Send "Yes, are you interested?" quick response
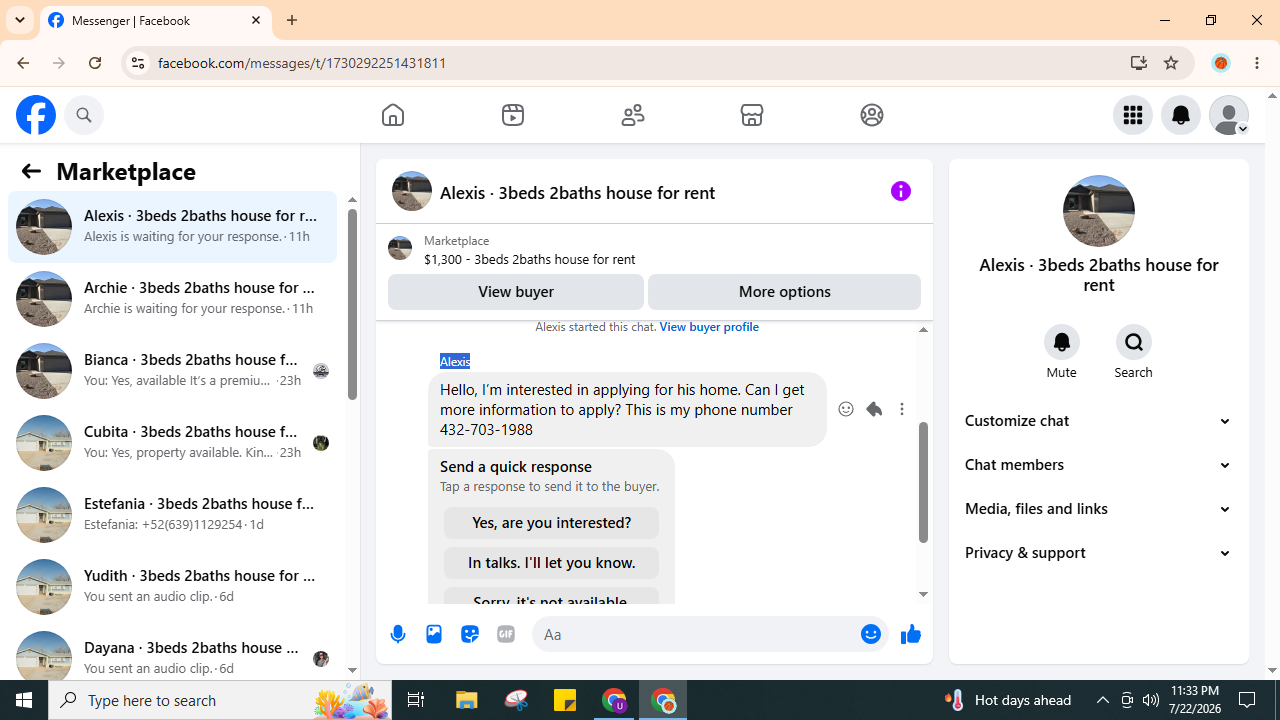The image size is (1280, 720). click(x=551, y=523)
